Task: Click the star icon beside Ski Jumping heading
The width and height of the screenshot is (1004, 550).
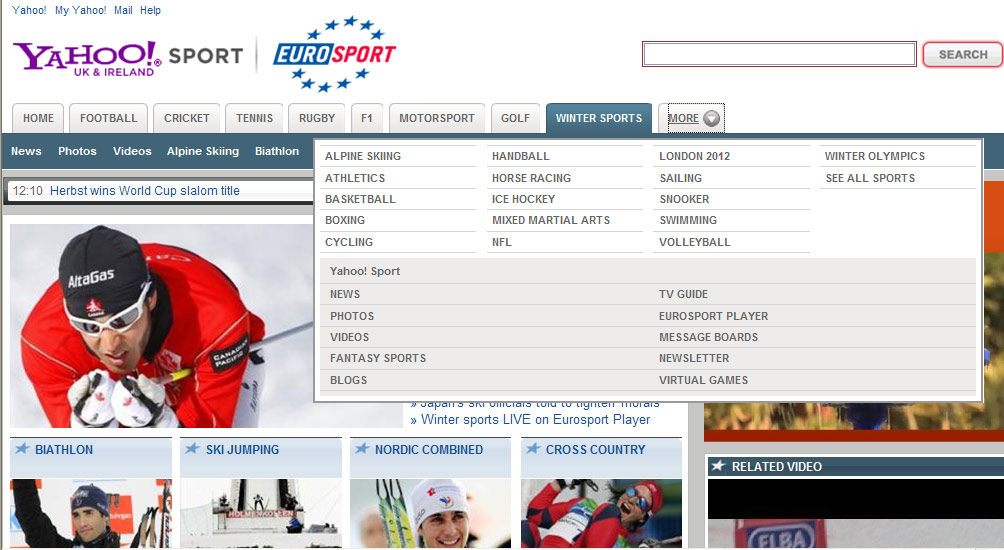Action: pyautogui.click(x=192, y=450)
